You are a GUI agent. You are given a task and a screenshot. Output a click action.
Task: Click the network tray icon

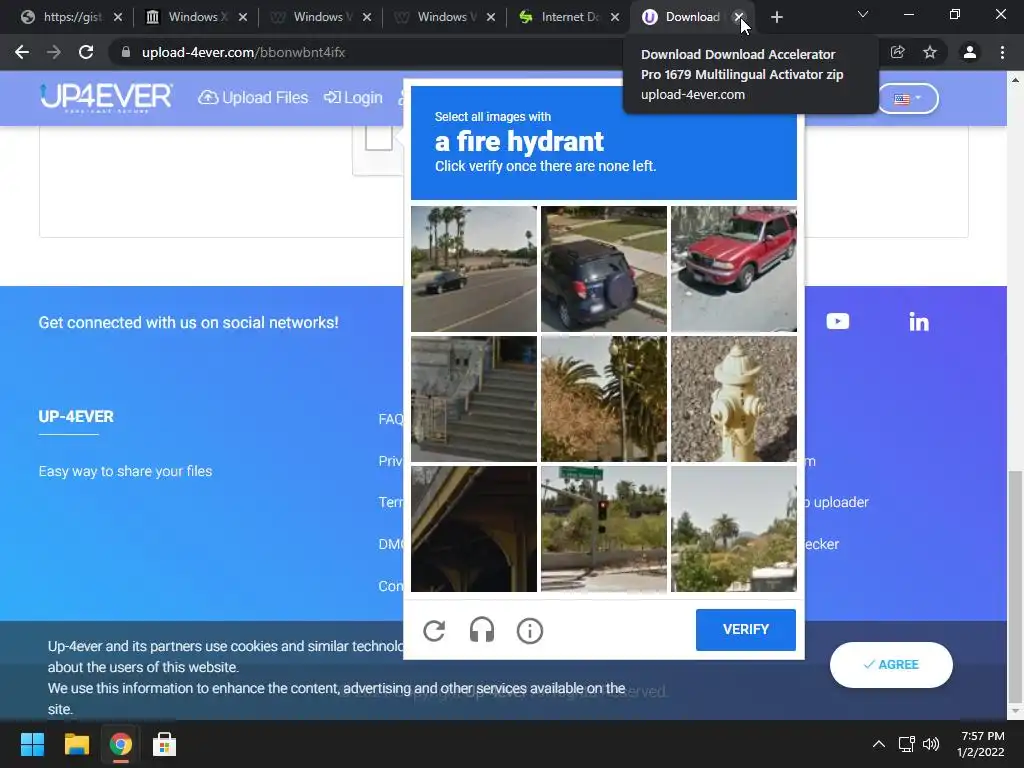coord(906,744)
